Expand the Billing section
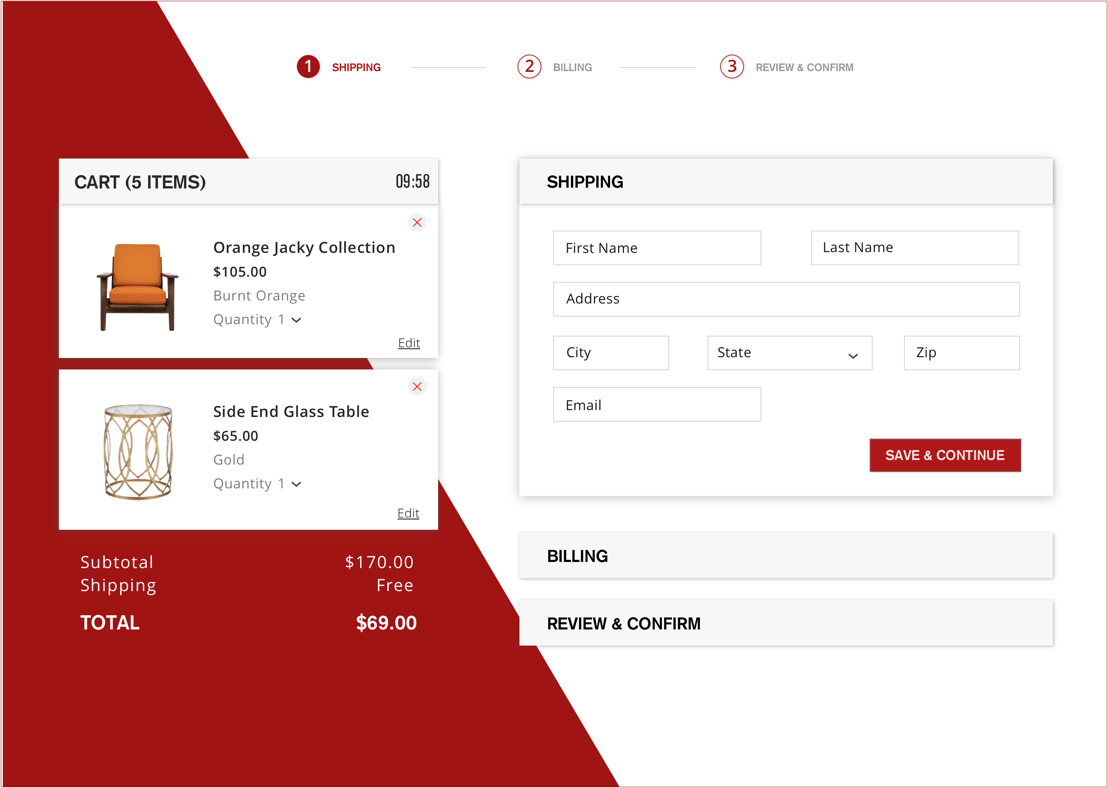The width and height of the screenshot is (1108, 788). click(786, 555)
